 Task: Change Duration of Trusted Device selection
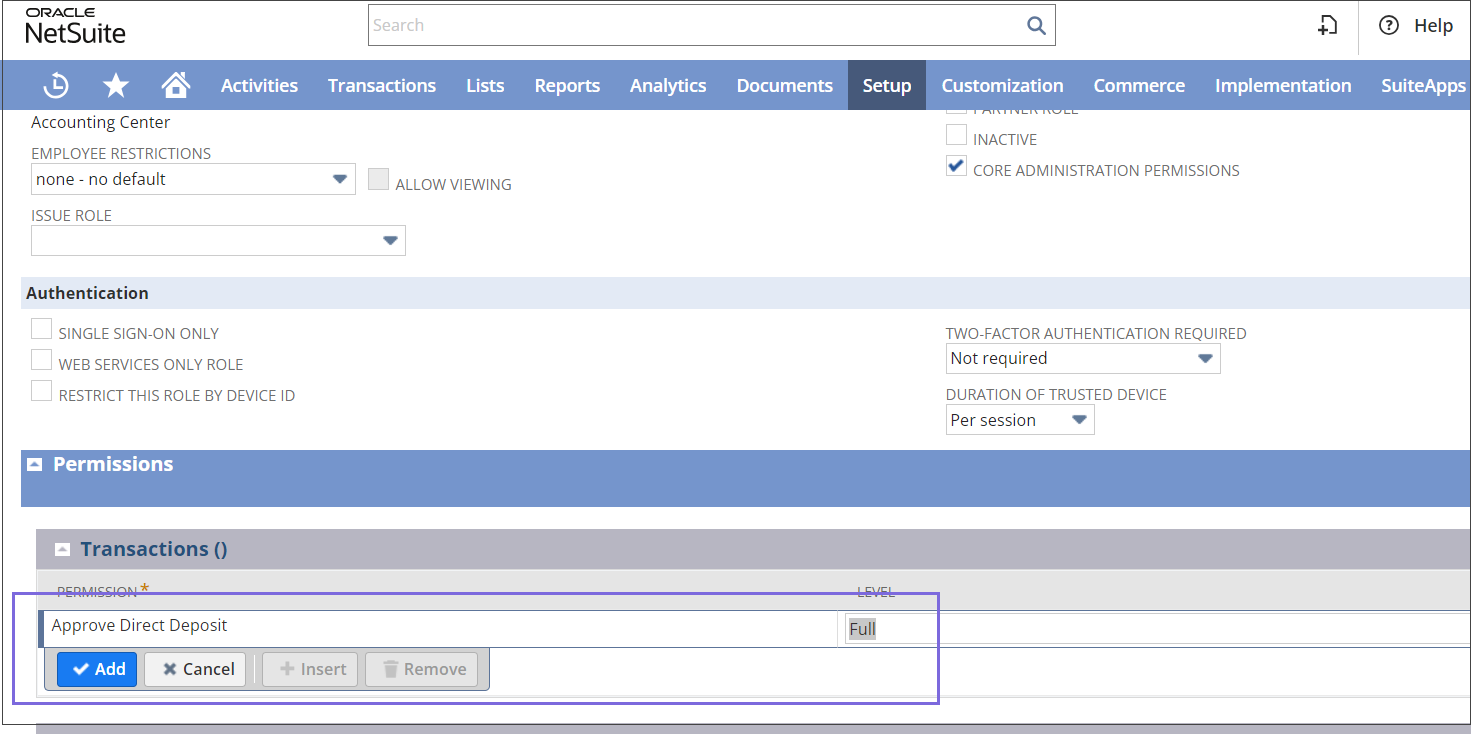pos(1079,419)
